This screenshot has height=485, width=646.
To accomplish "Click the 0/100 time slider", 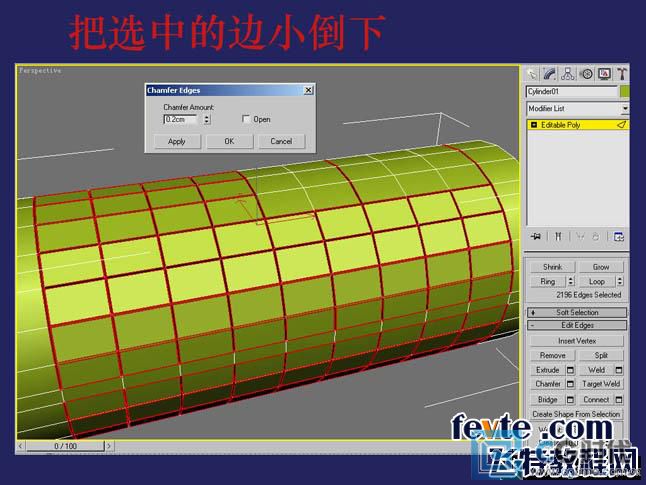I will (66, 446).
